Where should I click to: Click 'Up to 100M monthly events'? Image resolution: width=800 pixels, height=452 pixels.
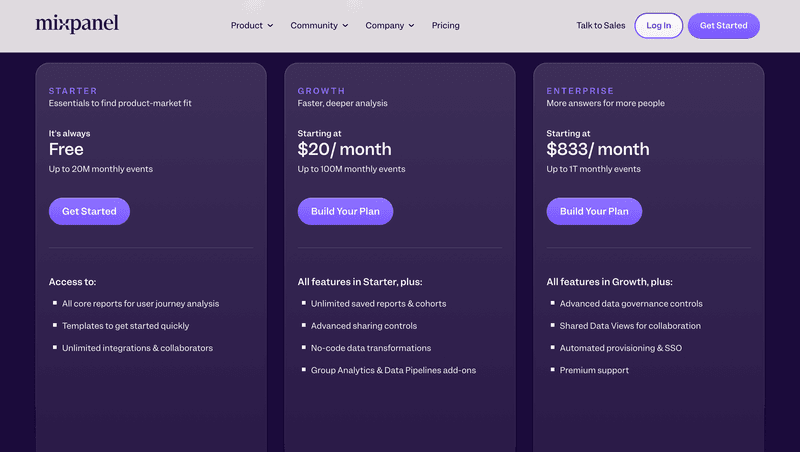352,169
